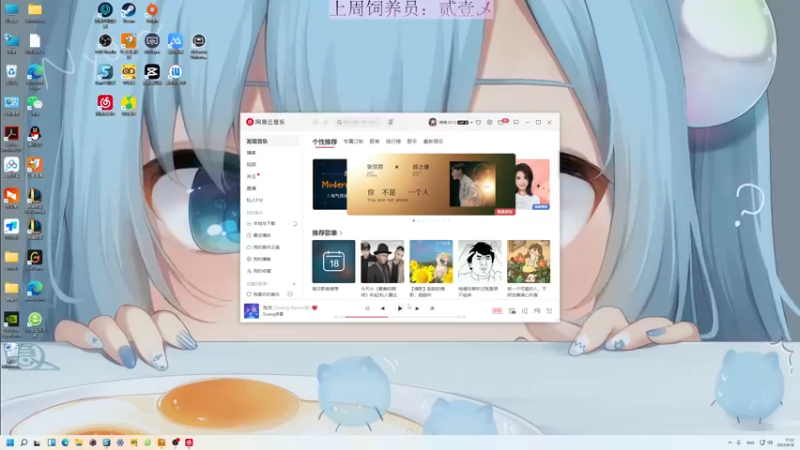Select the first red carousel indicator dot
This screenshot has height=450, width=800.
point(413,220)
